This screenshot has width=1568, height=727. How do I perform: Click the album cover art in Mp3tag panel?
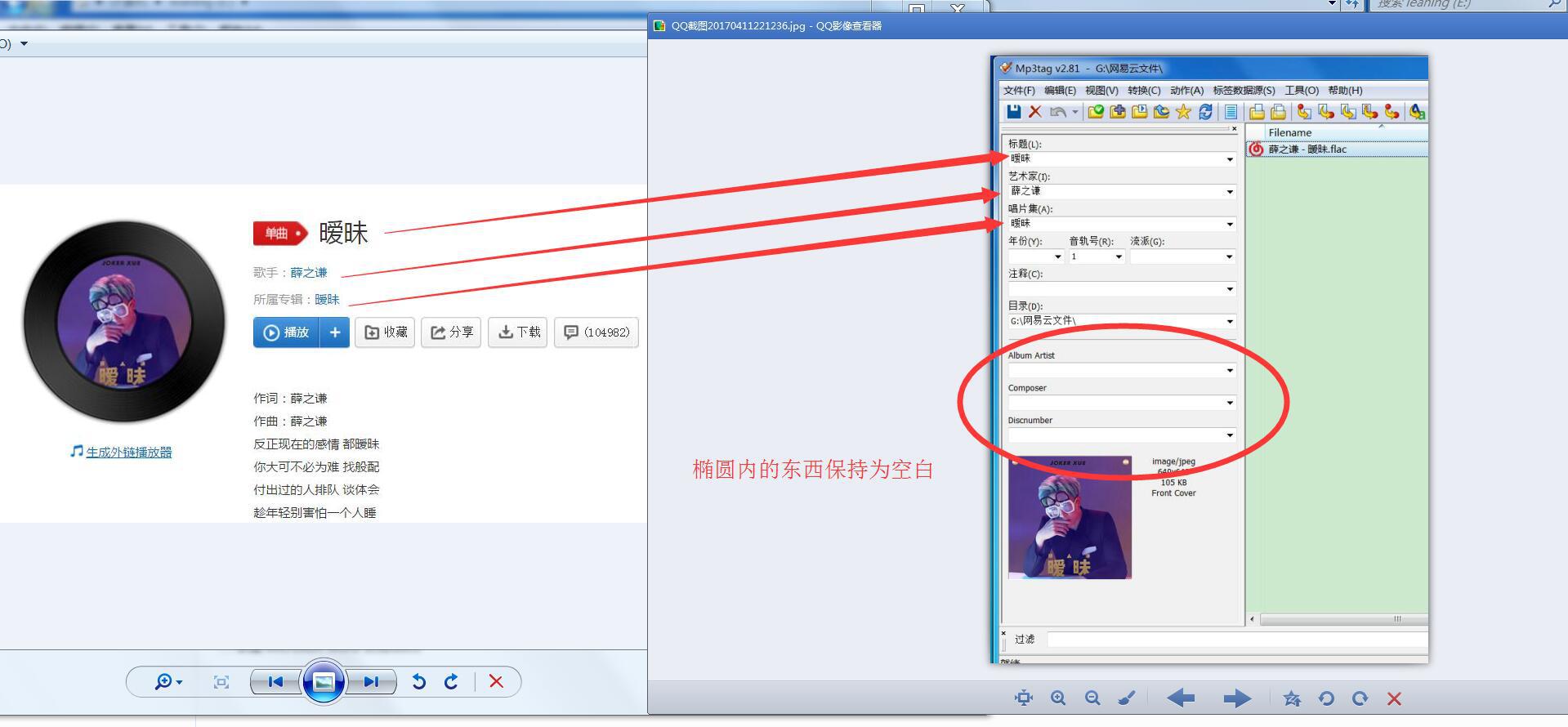pos(1070,518)
